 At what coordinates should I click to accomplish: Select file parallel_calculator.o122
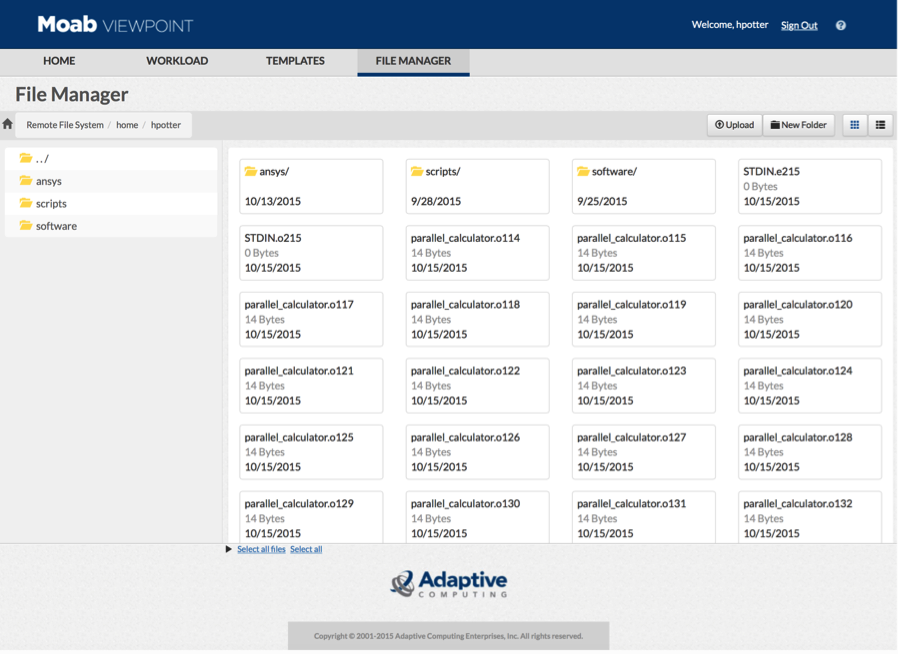[478, 386]
